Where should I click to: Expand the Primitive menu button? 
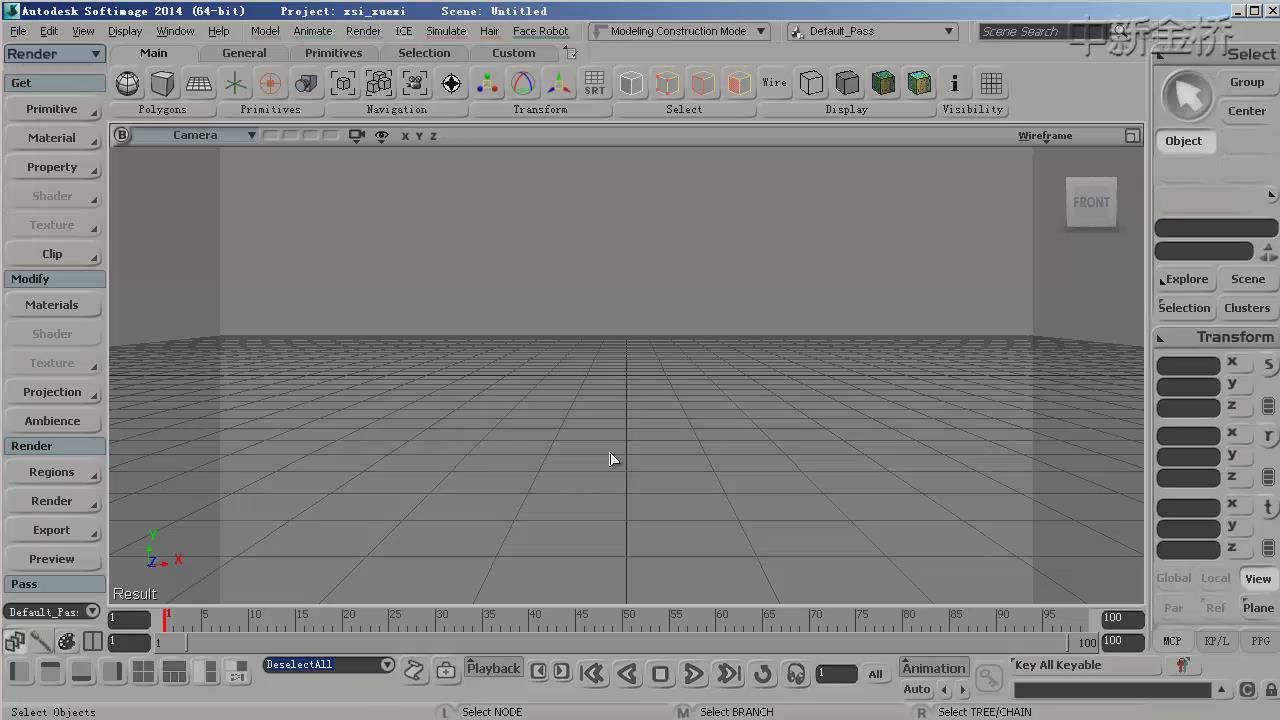pyautogui.click(x=52, y=109)
